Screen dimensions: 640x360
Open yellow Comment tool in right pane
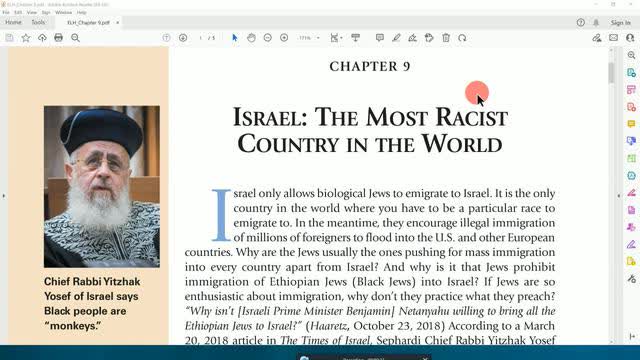pyautogui.click(x=631, y=124)
